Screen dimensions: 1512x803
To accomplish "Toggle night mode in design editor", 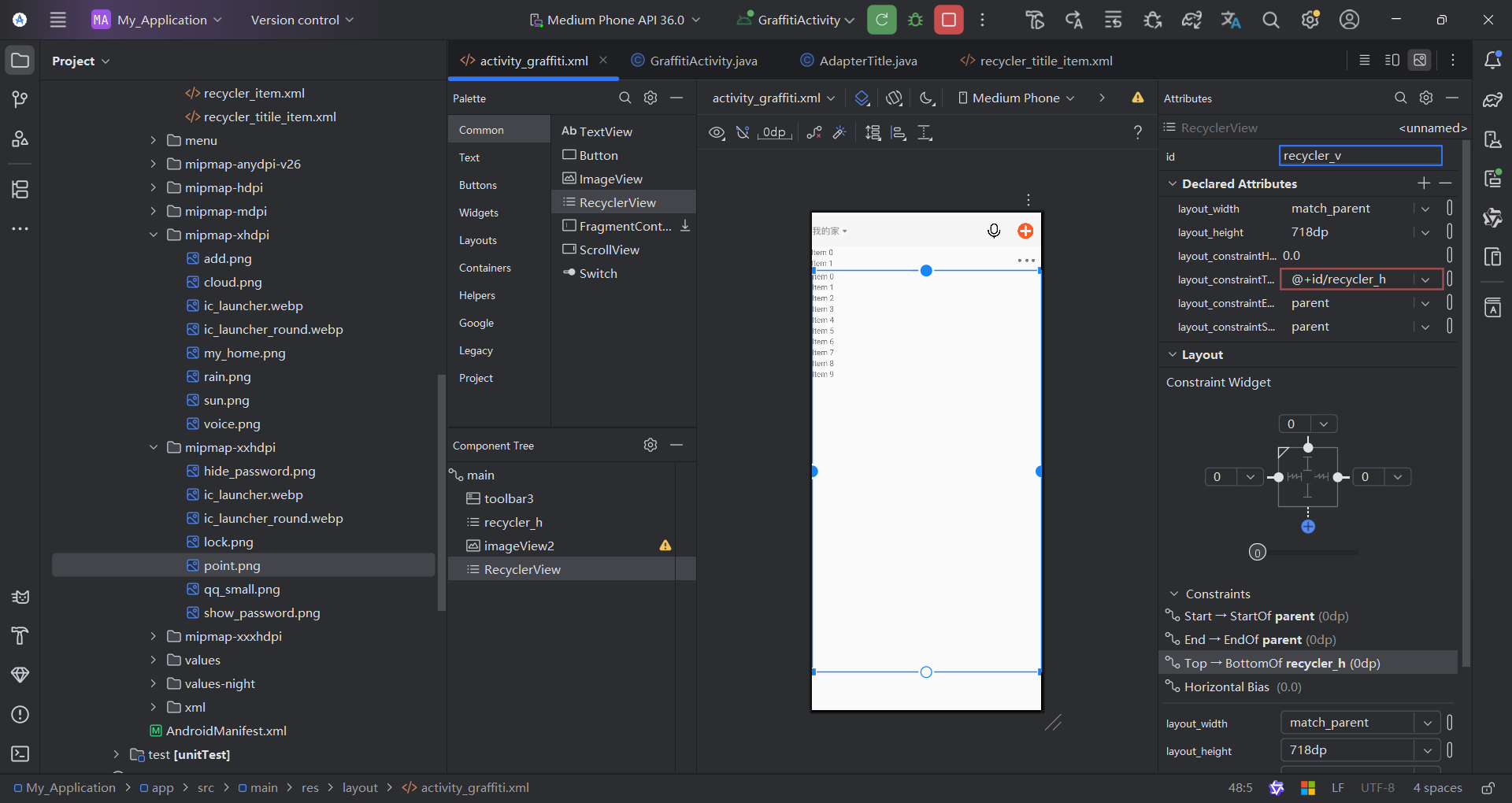I will [927, 98].
